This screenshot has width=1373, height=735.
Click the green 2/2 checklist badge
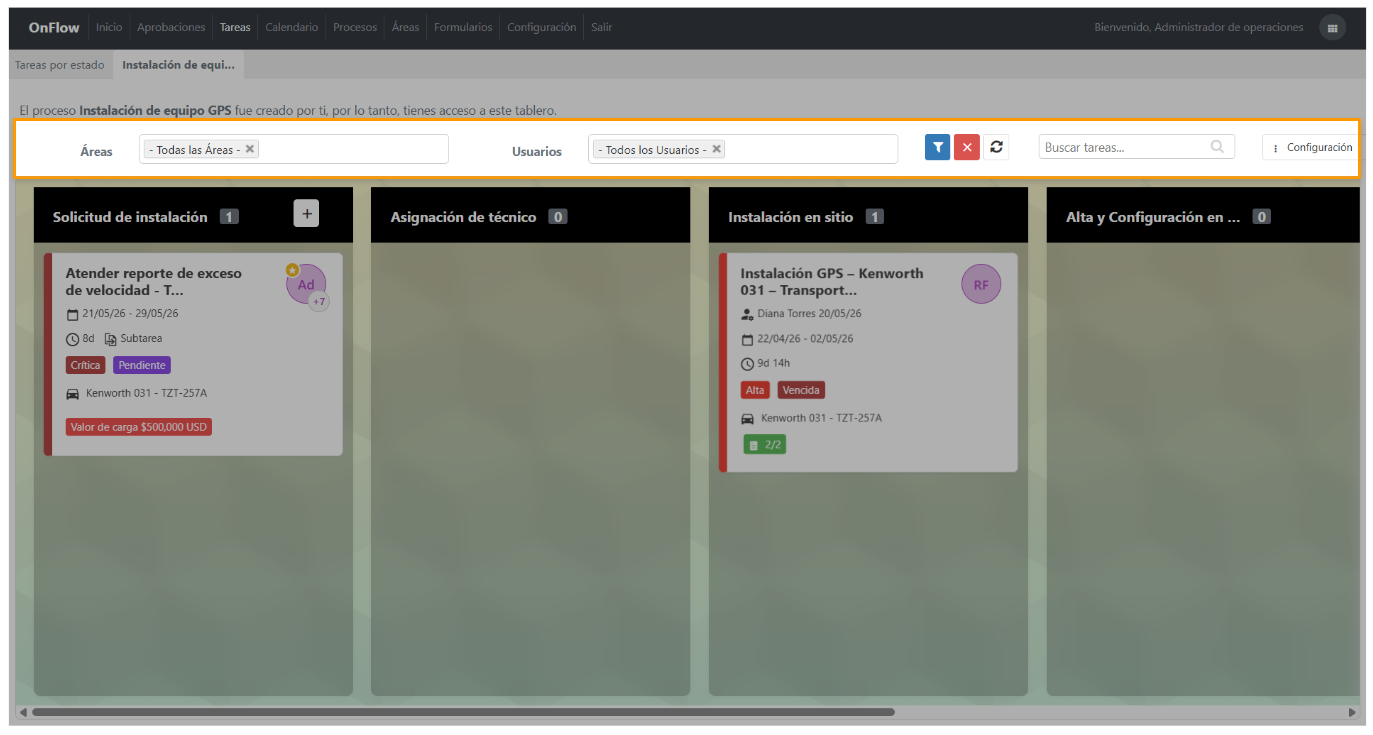coord(765,445)
